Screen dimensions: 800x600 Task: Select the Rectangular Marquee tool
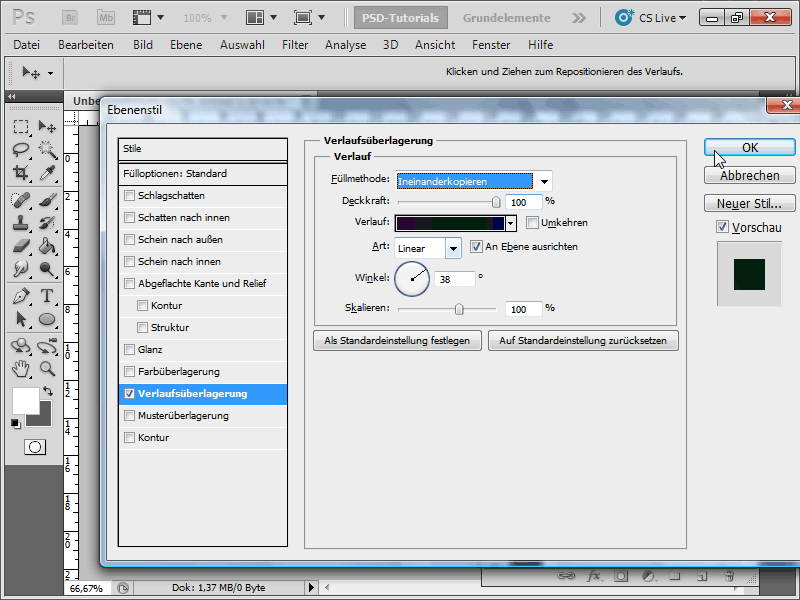coord(21,126)
